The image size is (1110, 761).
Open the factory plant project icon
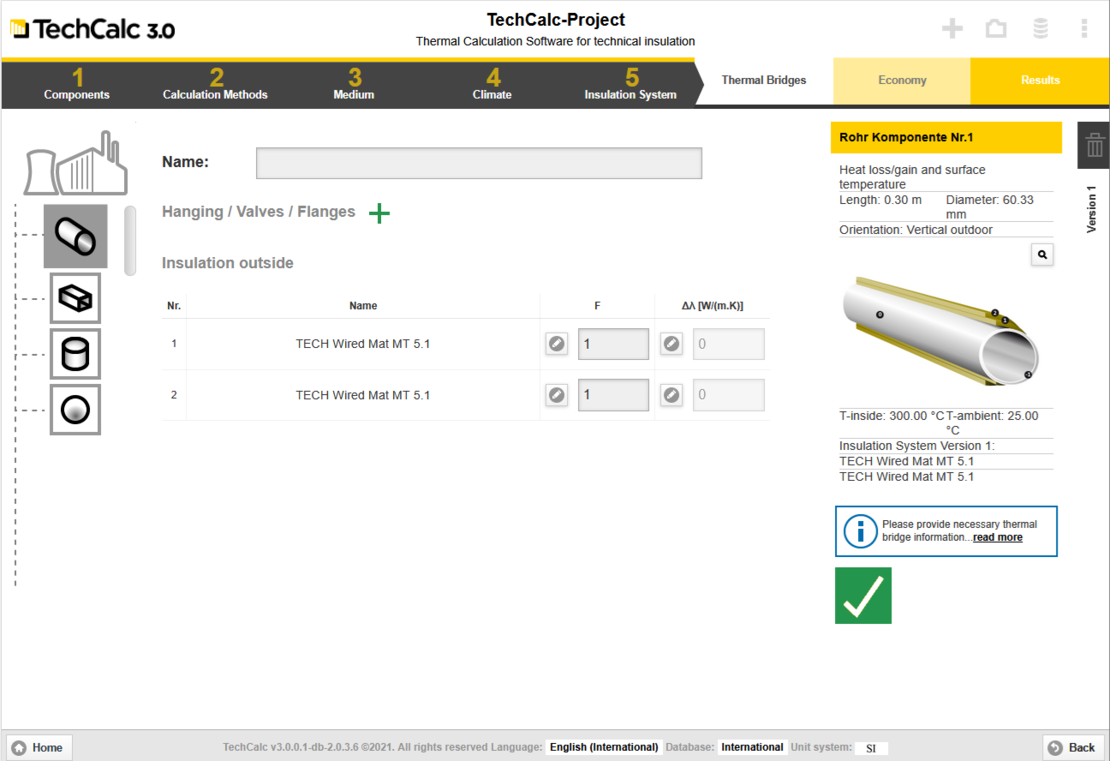pos(76,163)
